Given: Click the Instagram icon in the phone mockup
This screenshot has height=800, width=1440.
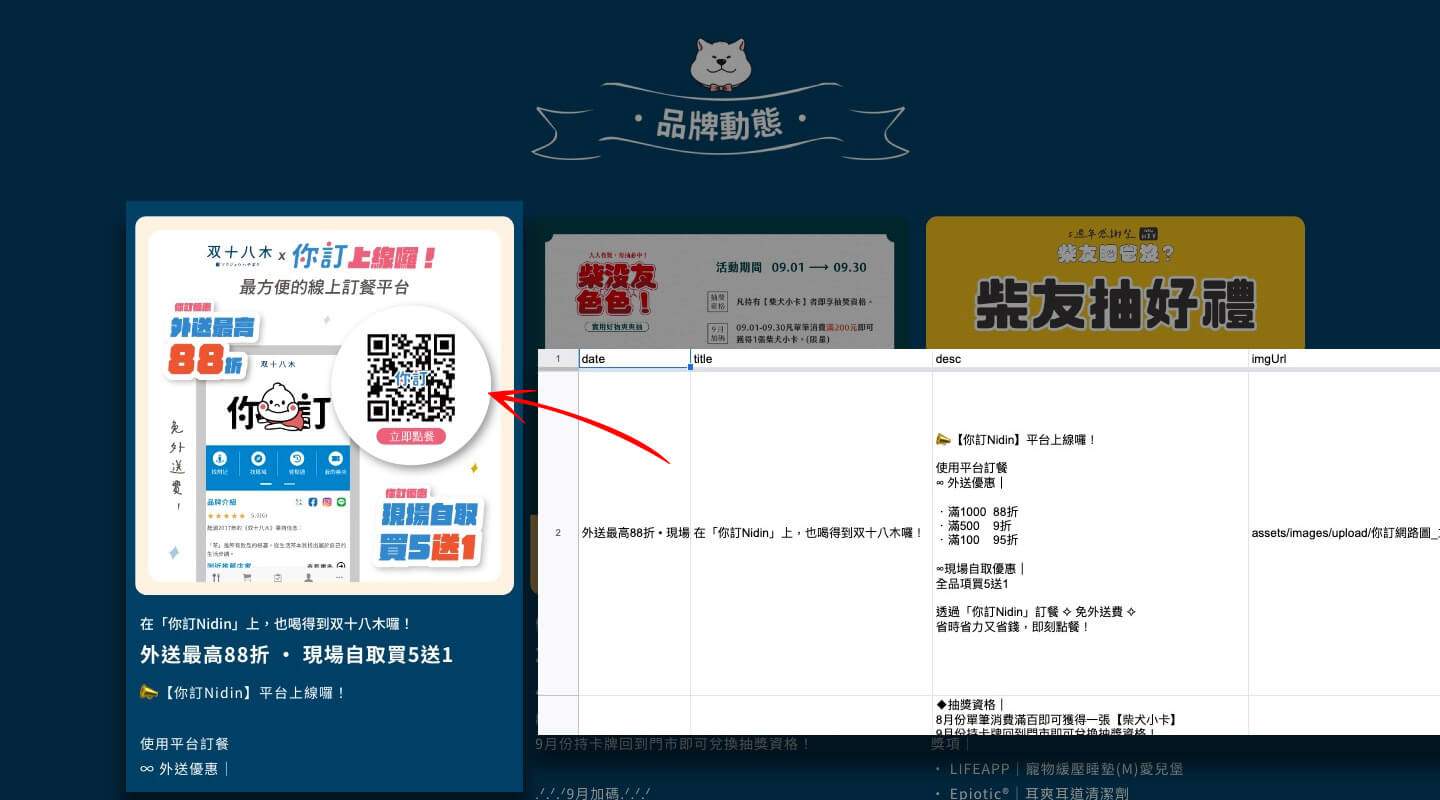Looking at the screenshot, I should pos(326,501).
